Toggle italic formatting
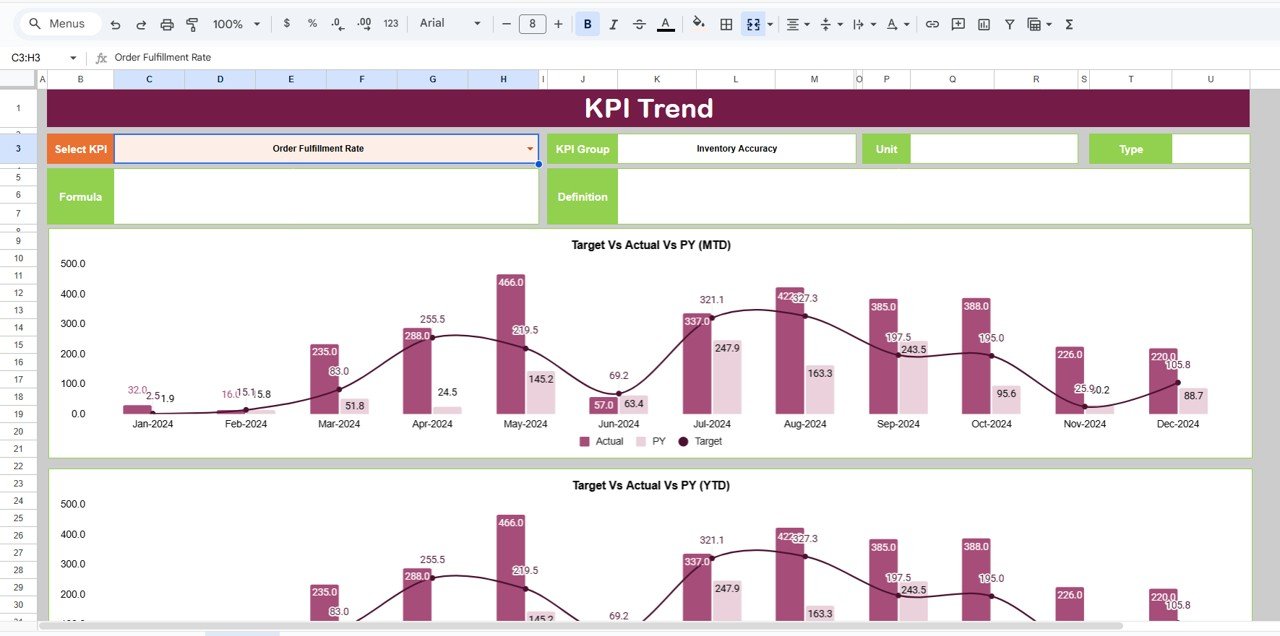The image size is (1280, 636). click(x=613, y=23)
